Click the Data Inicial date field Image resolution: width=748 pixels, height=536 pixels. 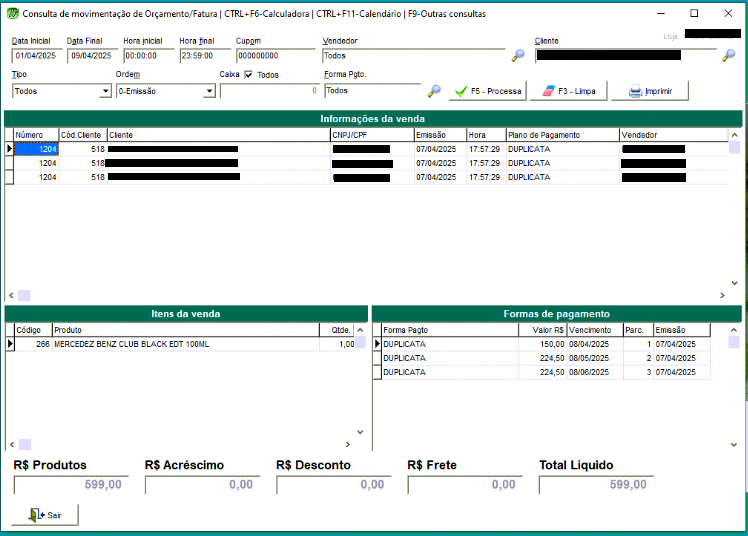37,56
